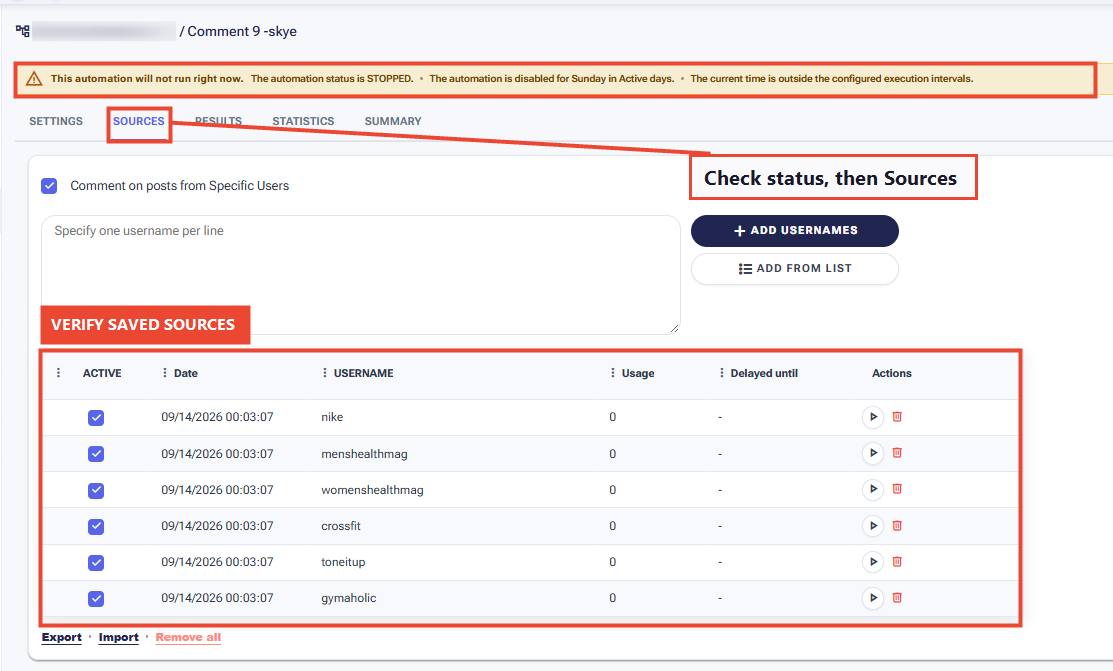The height and width of the screenshot is (671, 1113).
Task: Run the menshealthmag source play icon
Action: [873, 453]
